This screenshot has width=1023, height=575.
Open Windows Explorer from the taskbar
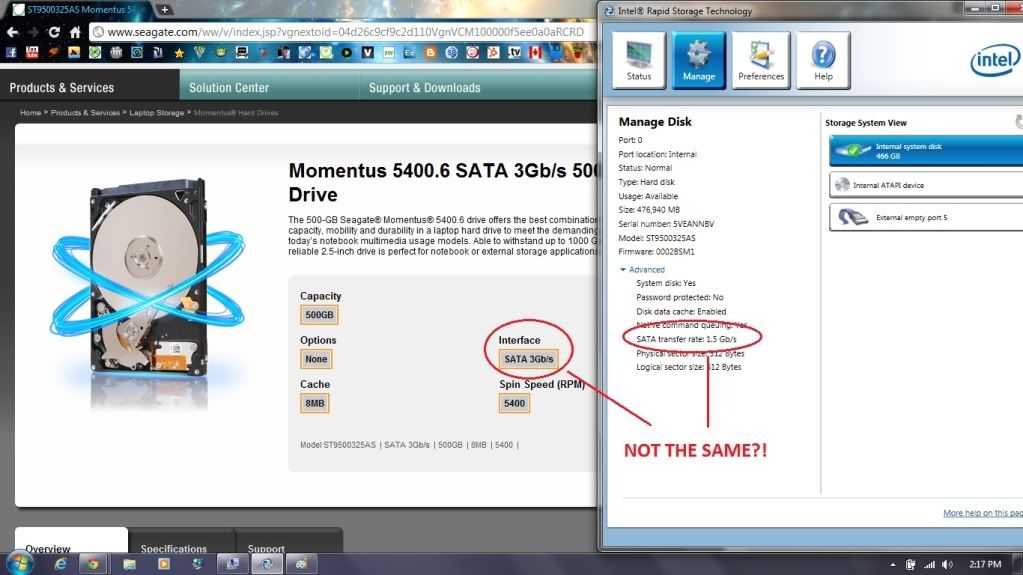pos(129,563)
